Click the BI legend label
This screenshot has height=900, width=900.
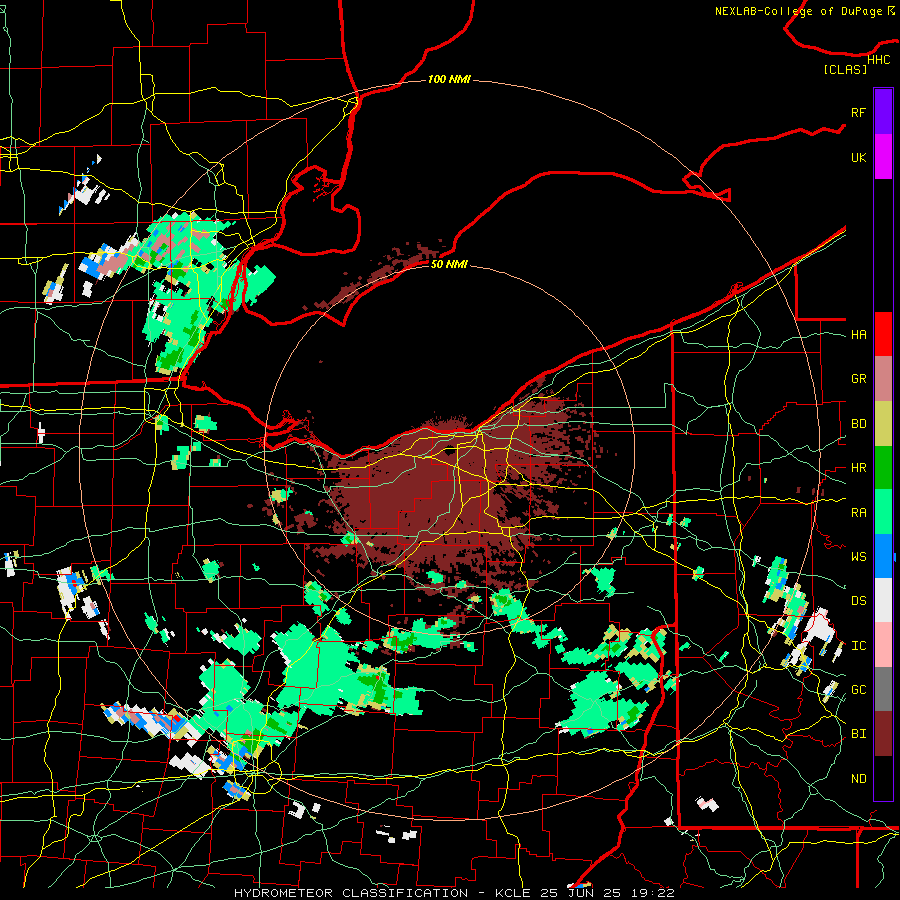coord(858,734)
